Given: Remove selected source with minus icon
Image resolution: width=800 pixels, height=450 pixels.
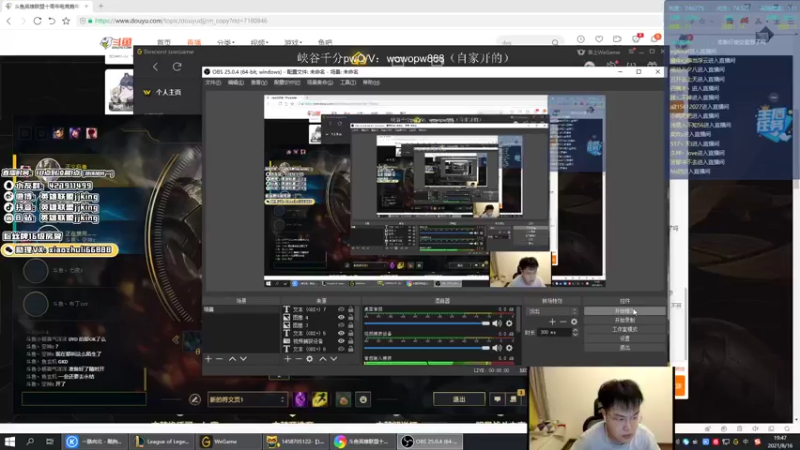Looking at the screenshot, I should [298, 359].
